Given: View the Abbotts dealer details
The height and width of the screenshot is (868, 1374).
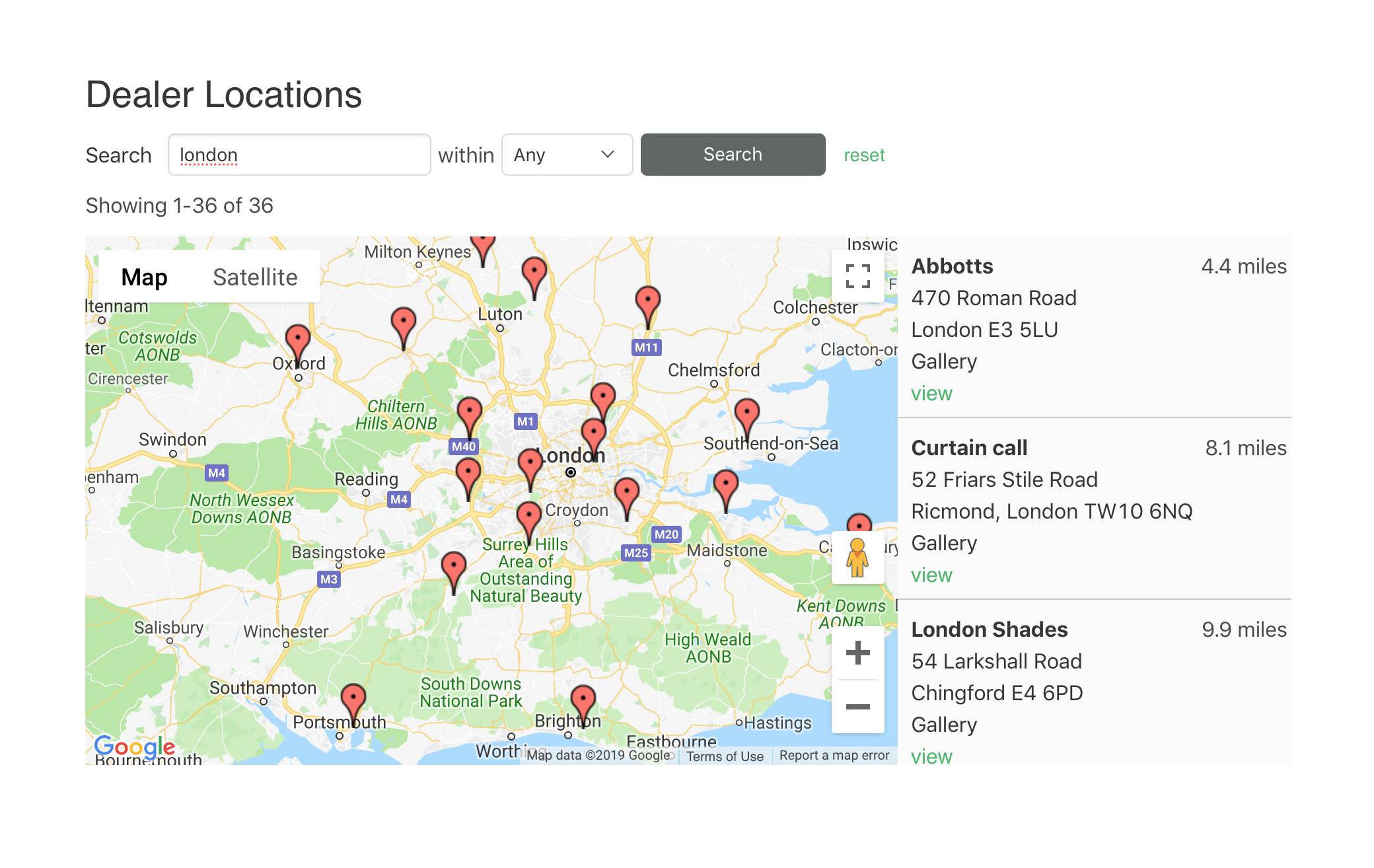Looking at the screenshot, I should coord(931,394).
